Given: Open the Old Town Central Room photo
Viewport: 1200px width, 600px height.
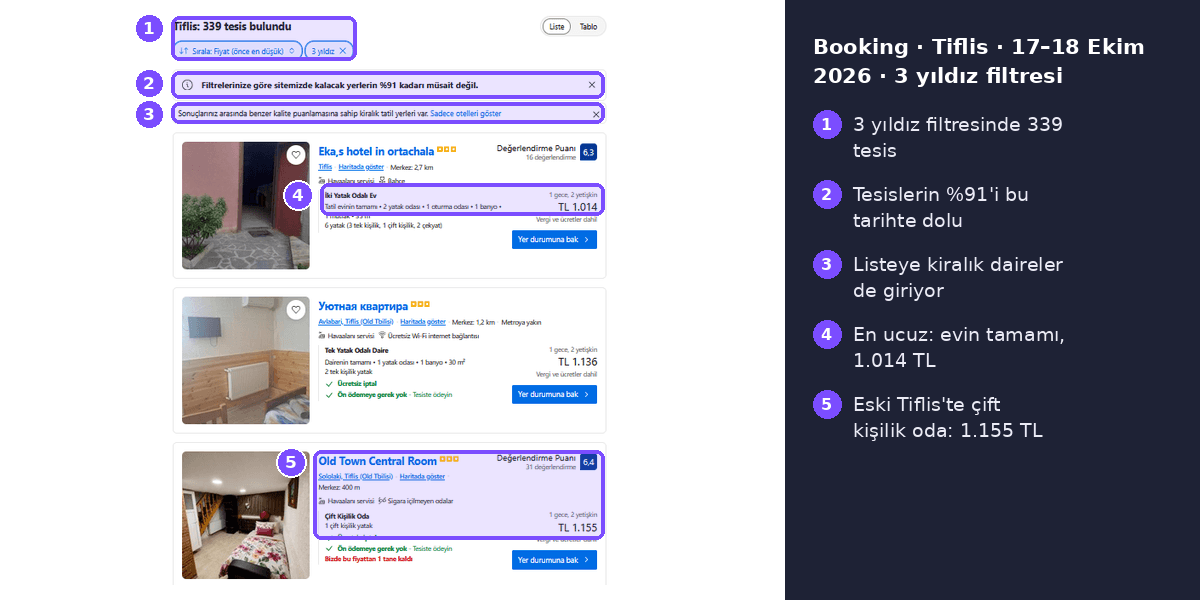Looking at the screenshot, I should point(246,515).
